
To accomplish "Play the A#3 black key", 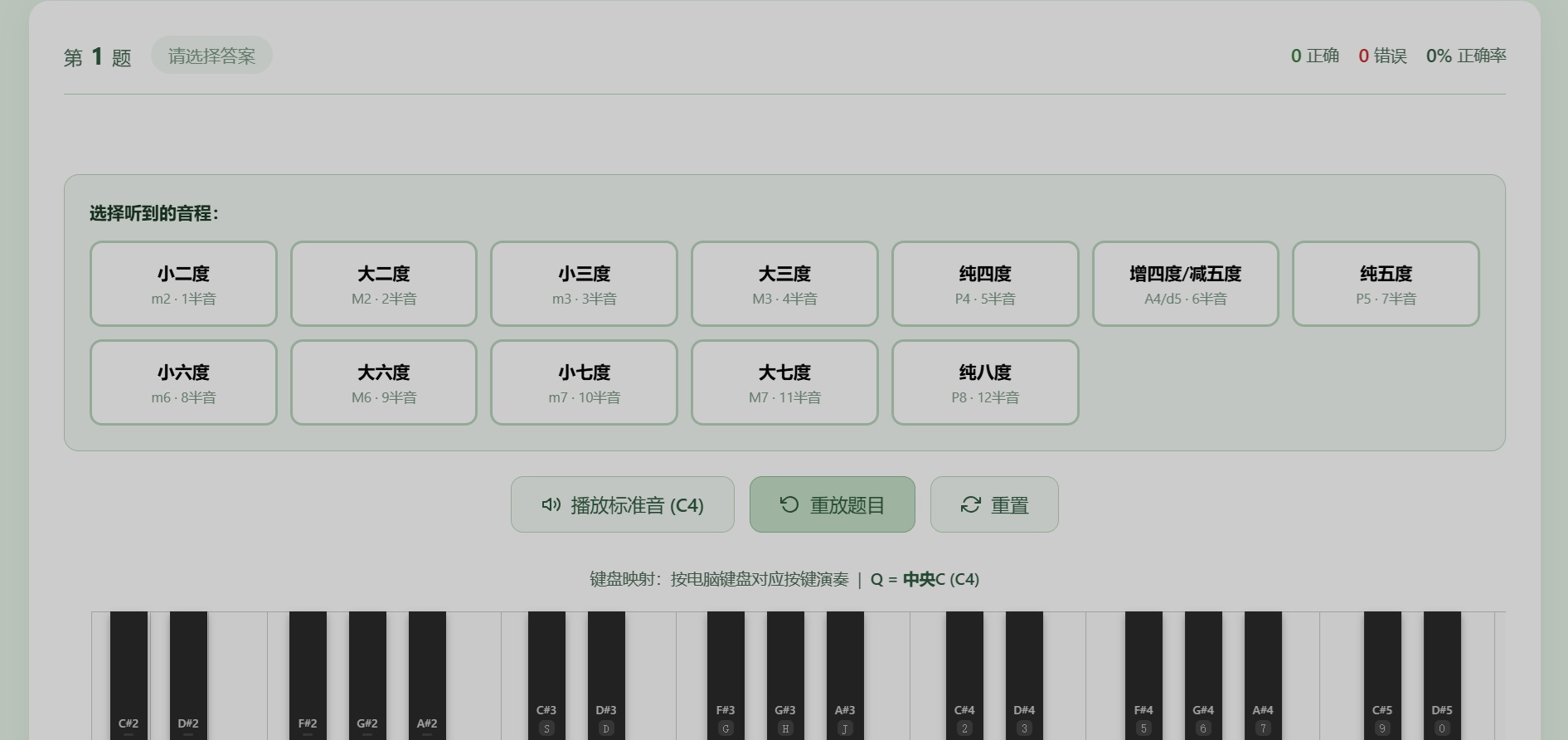I will [845, 675].
